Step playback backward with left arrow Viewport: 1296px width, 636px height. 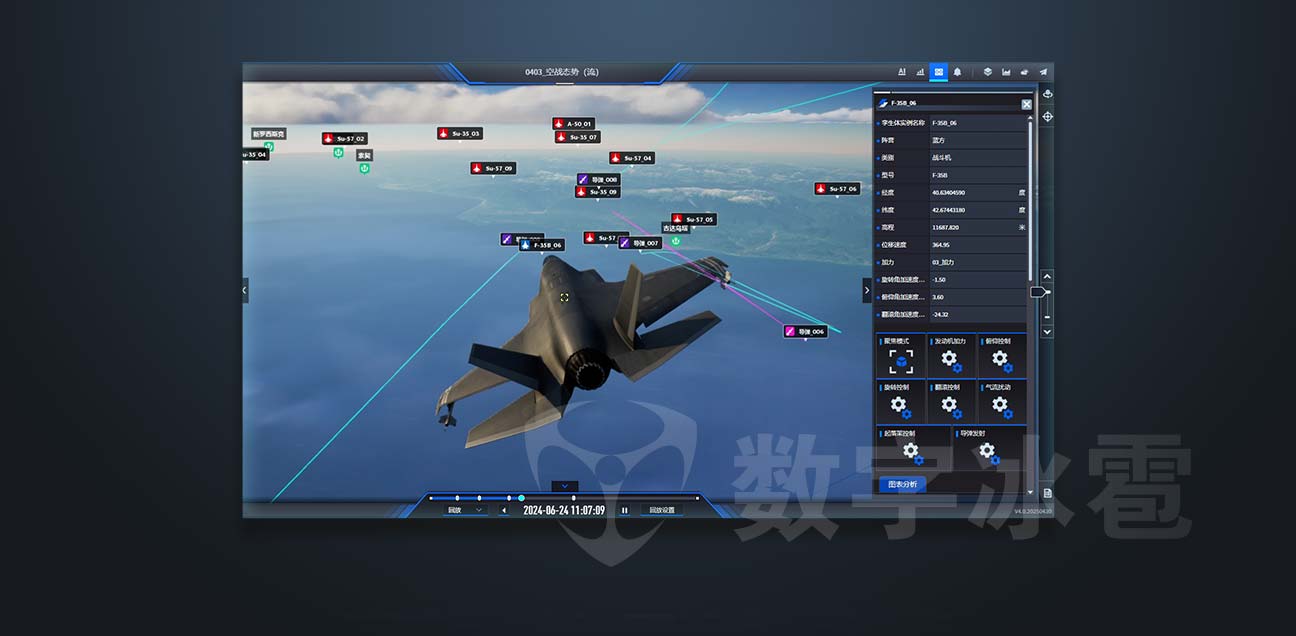coord(503,510)
